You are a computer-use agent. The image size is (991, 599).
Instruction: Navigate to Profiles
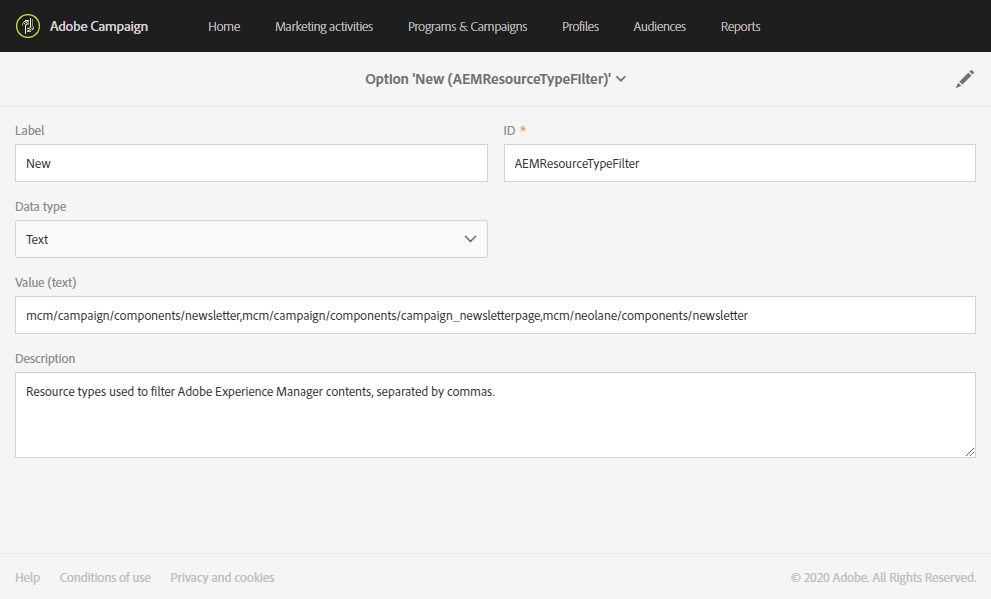point(580,26)
